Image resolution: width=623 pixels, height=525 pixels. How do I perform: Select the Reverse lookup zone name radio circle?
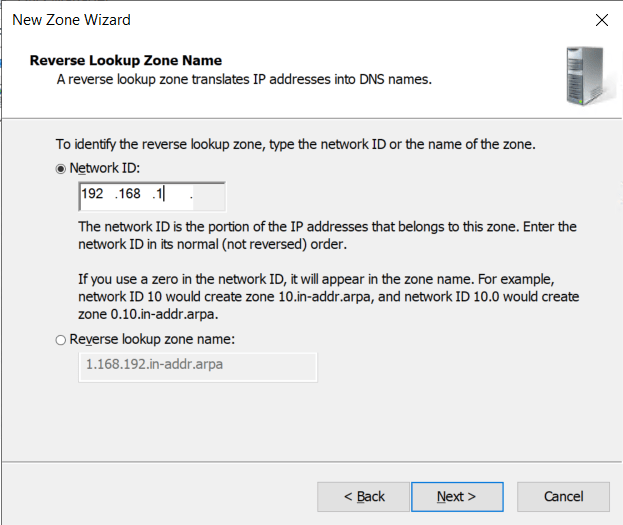click(x=62, y=340)
